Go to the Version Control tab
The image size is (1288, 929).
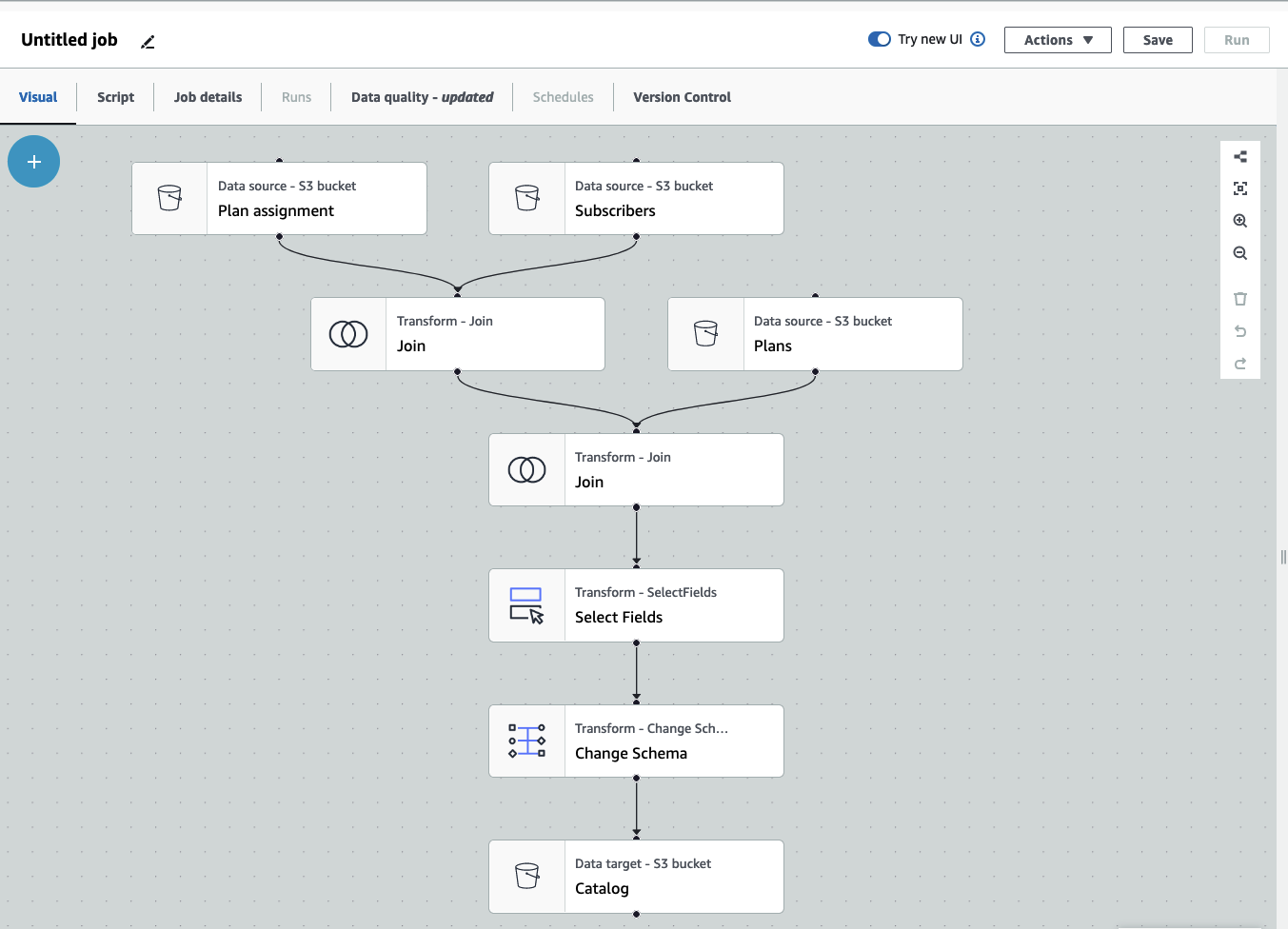coord(682,97)
